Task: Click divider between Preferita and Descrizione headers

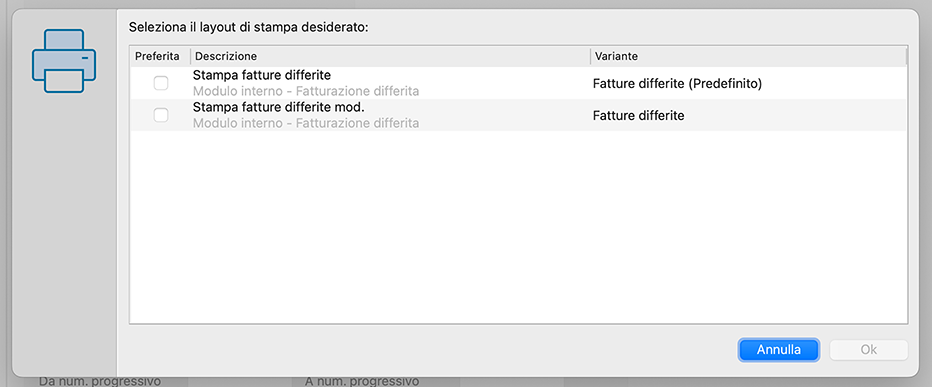Action: [191, 56]
